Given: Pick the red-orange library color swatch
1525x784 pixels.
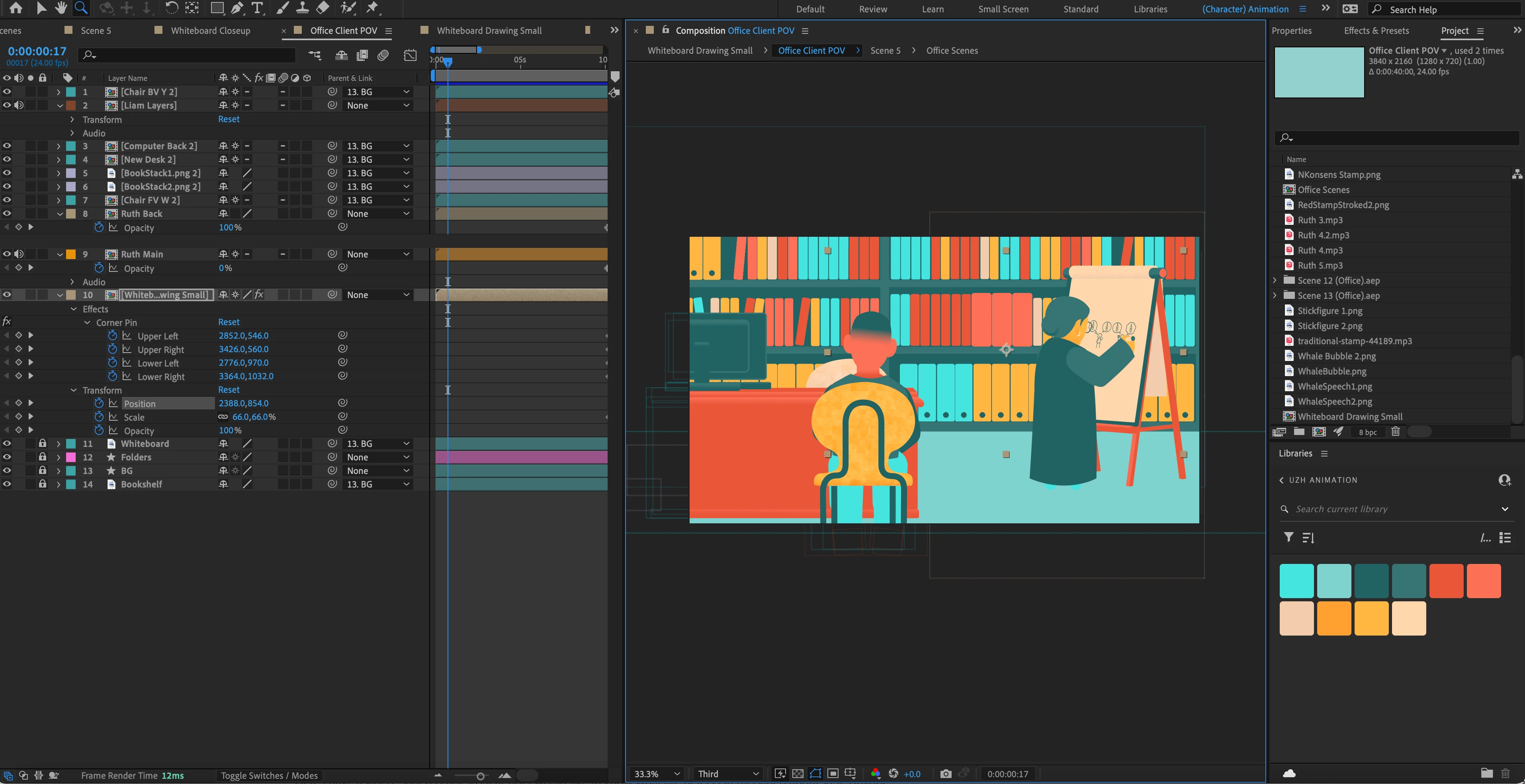Looking at the screenshot, I should 1446,581.
